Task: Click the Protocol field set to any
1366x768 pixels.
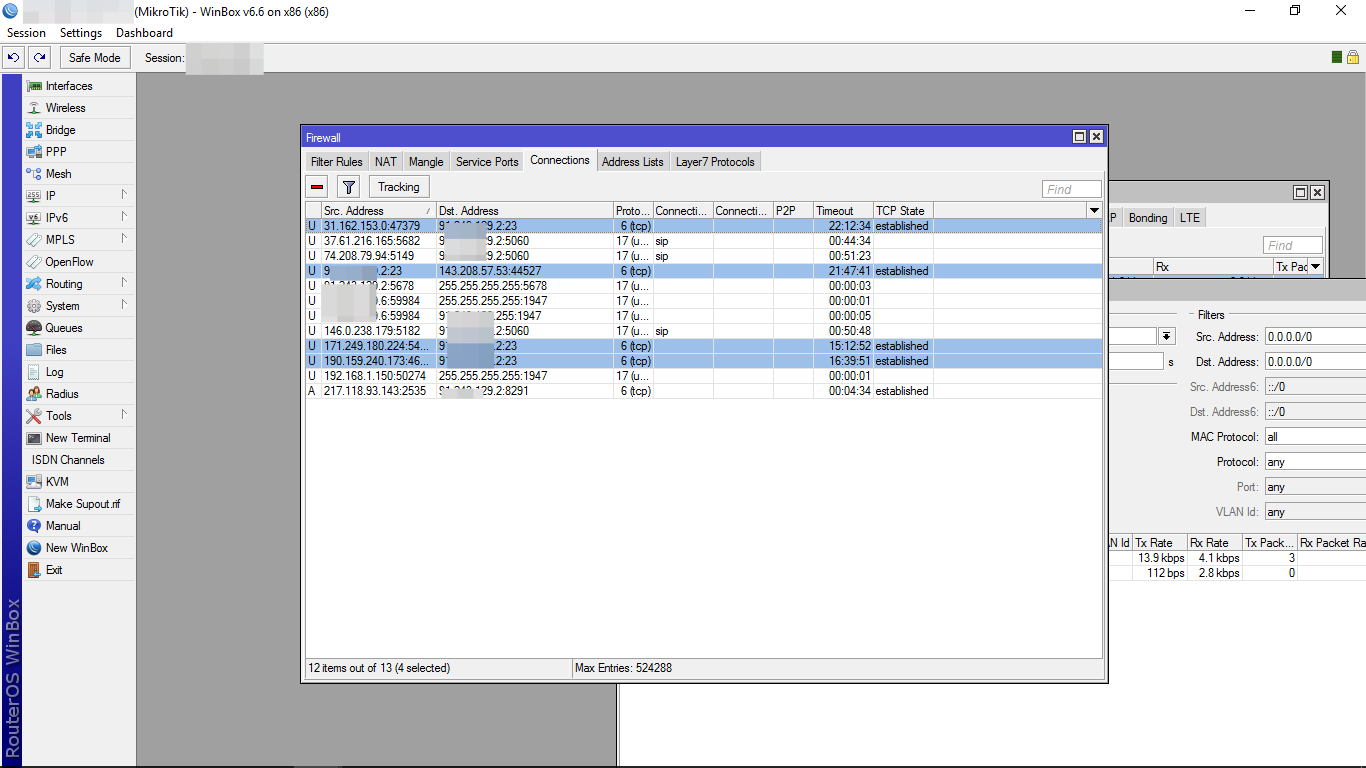Action: (1315, 462)
